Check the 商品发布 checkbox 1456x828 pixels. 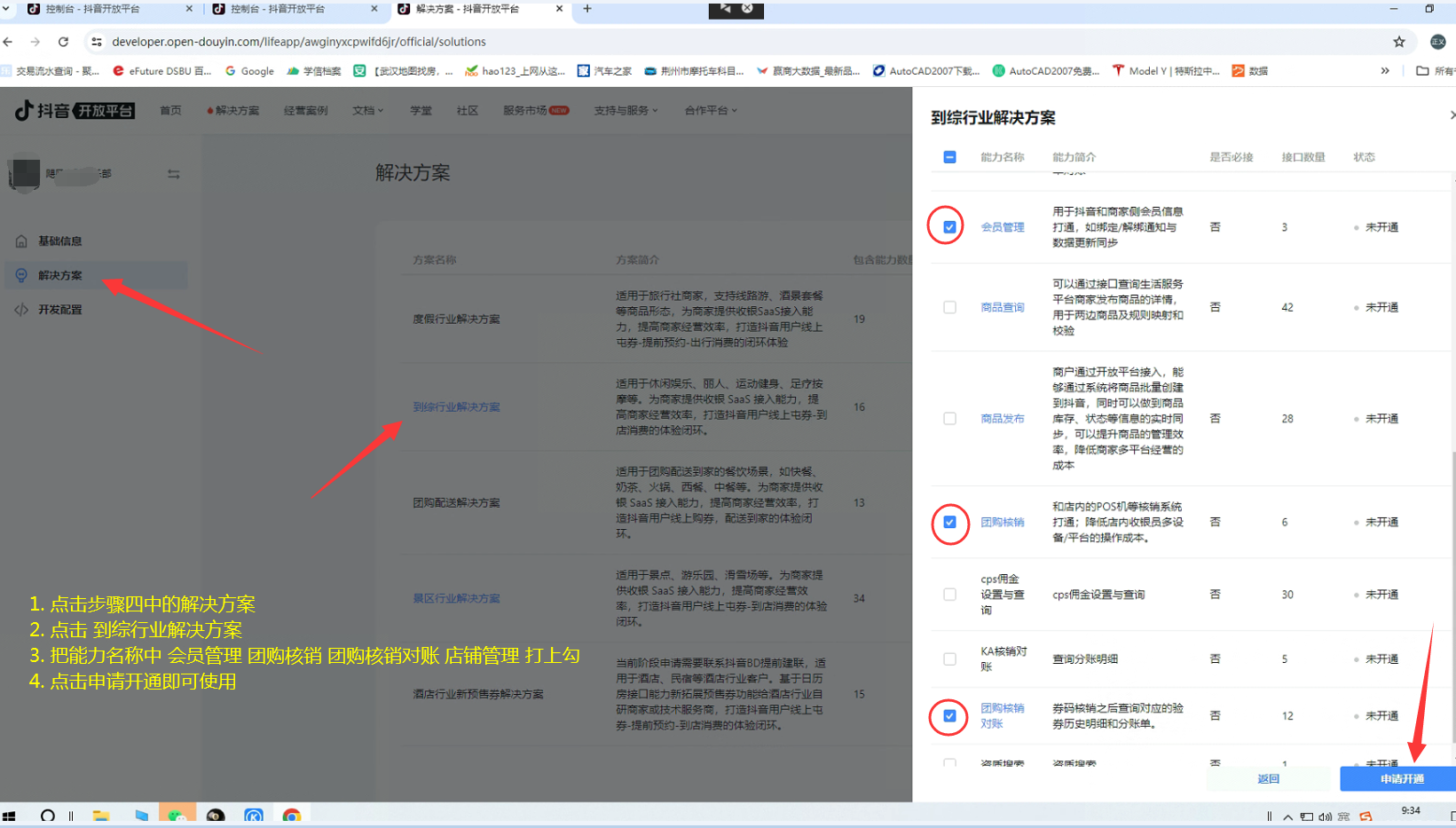949,418
